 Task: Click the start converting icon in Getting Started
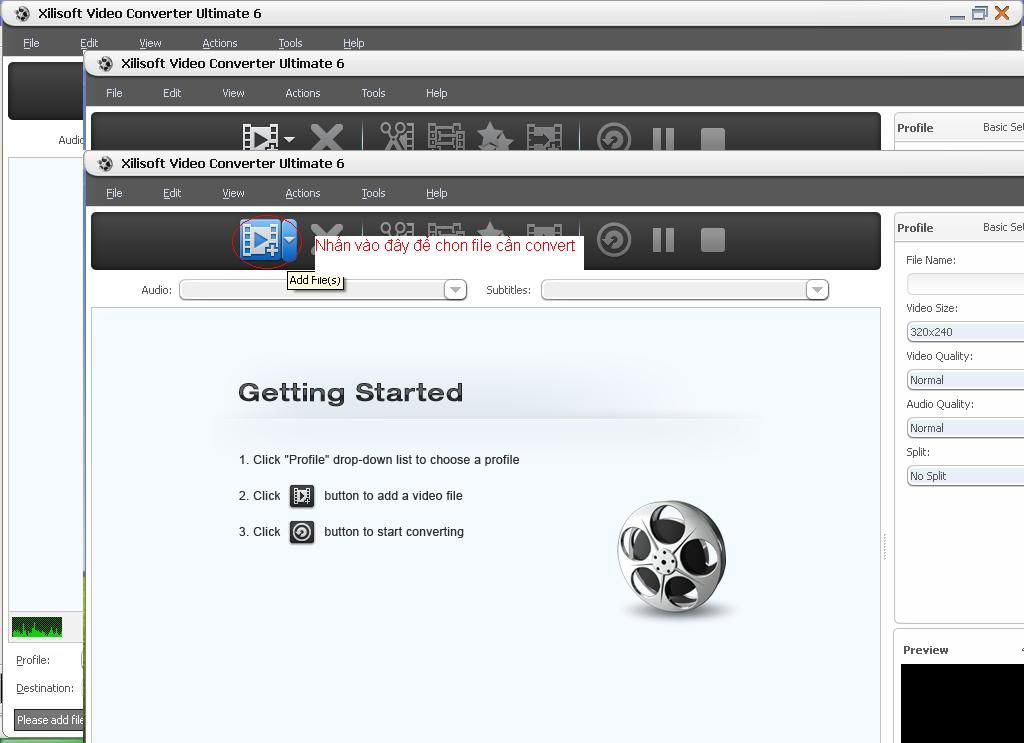coord(302,532)
